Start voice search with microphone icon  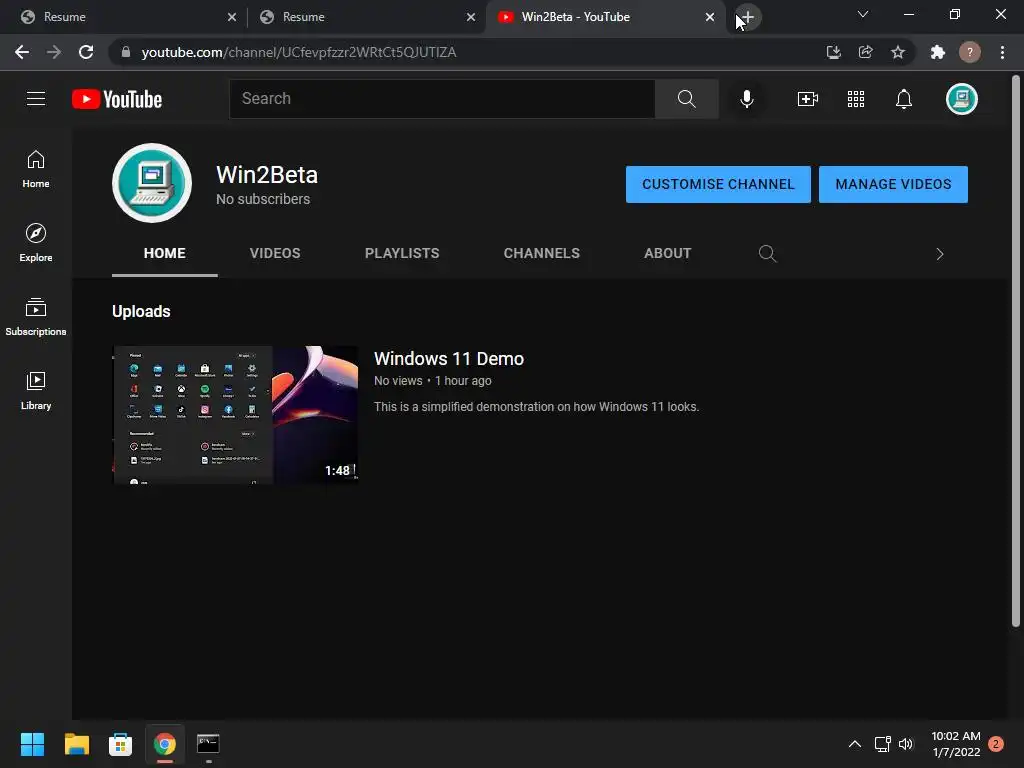click(746, 99)
